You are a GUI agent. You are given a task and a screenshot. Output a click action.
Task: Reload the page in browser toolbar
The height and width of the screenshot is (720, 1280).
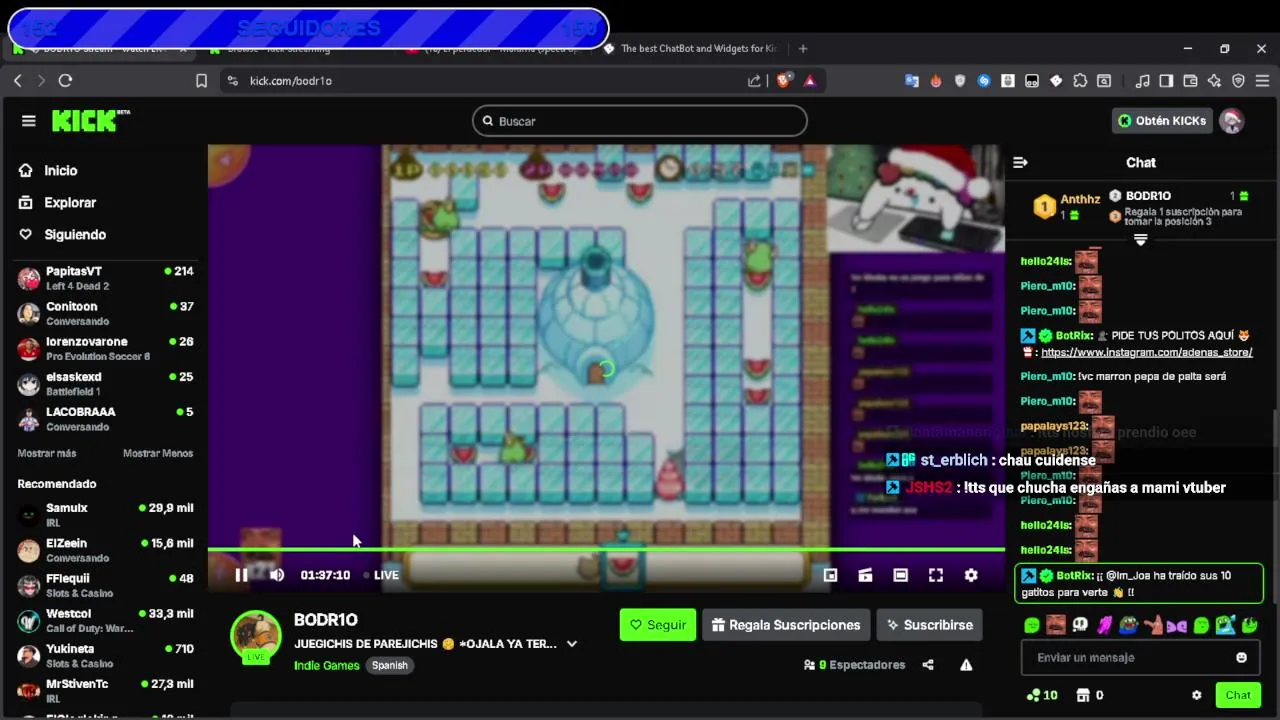pos(65,81)
